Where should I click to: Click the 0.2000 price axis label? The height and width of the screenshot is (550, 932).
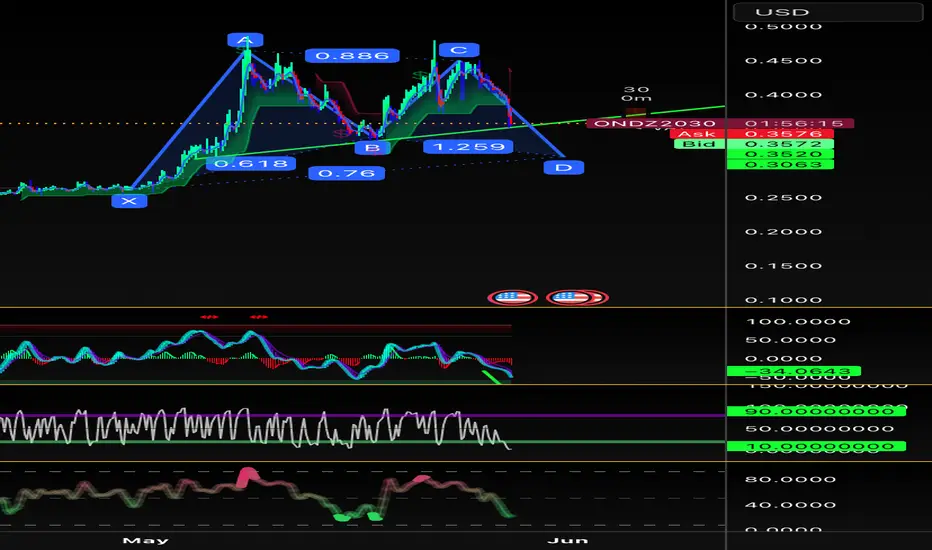coord(783,232)
